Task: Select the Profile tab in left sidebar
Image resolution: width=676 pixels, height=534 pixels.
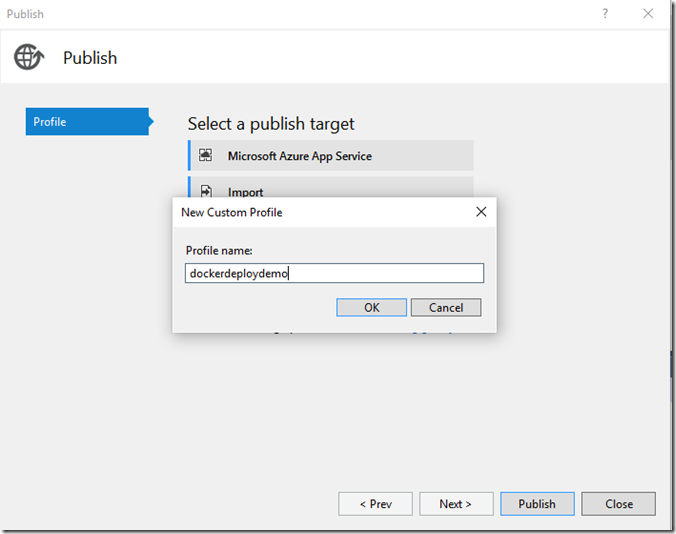Action: tap(86, 122)
